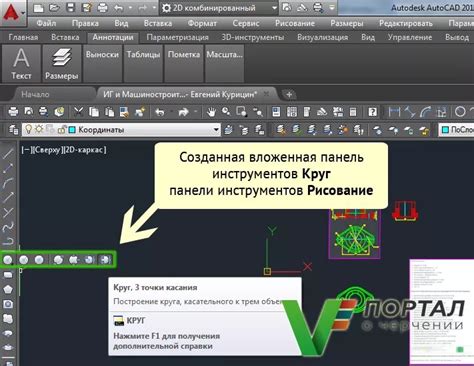
Task: Open the Размеры menu
Action: click(x=347, y=23)
